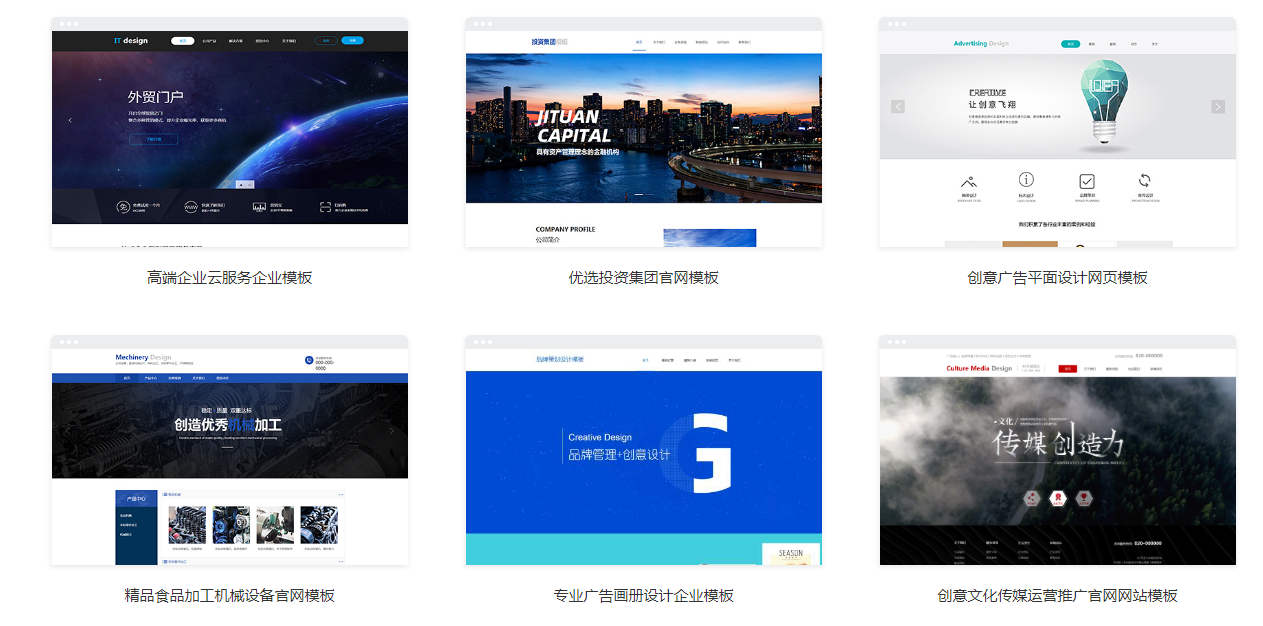Image resolution: width=1263 pixels, height=626 pixels.
Task: Click the carousel pagination indicator below the space banner
Action: [x=245, y=185]
